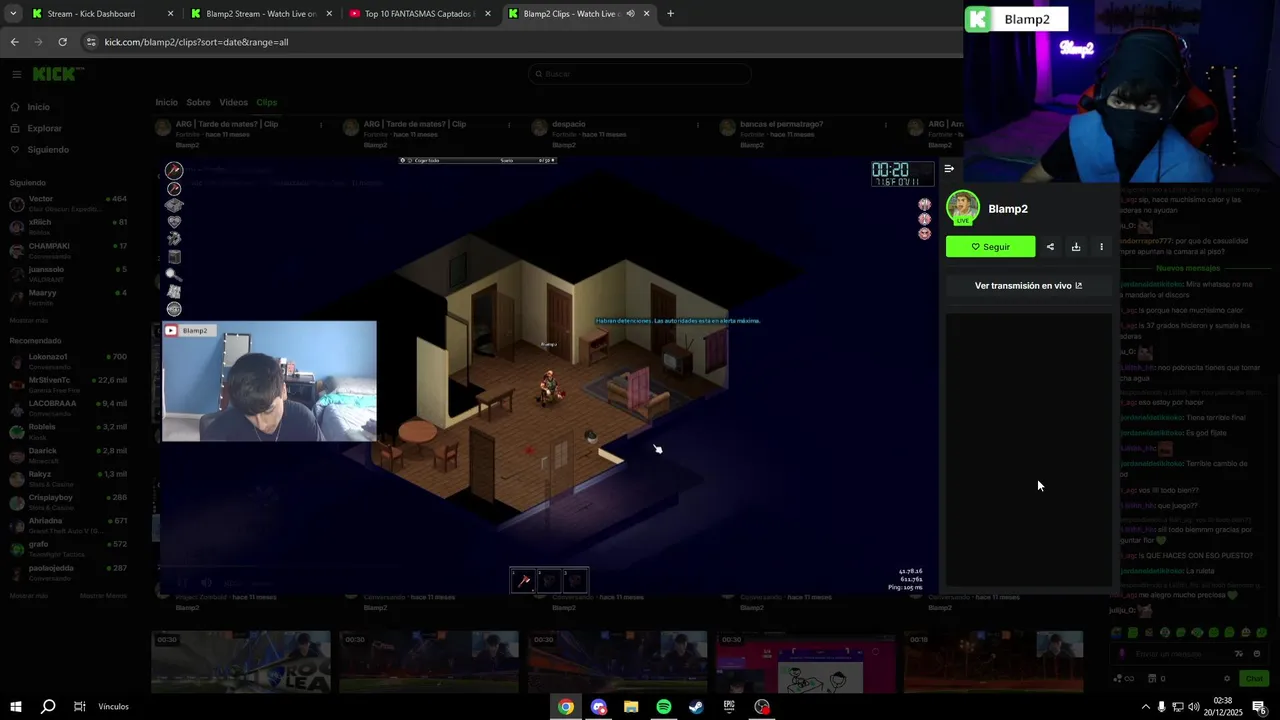The width and height of the screenshot is (1280, 720).
Task: Mute the Blamp2 Clips tab audio icon
Action: pyautogui.click(x=630, y=14)
